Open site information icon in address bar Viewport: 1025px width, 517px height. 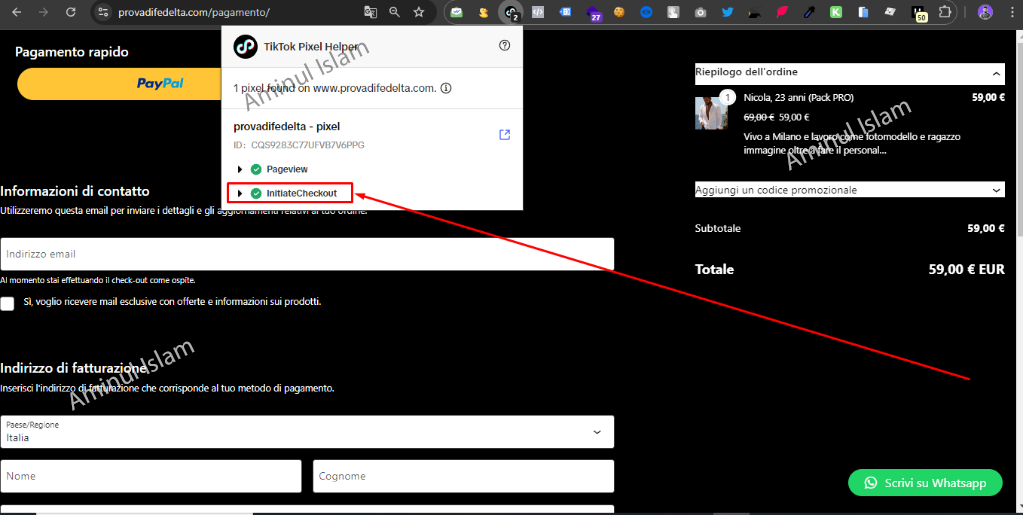point(103,12)
